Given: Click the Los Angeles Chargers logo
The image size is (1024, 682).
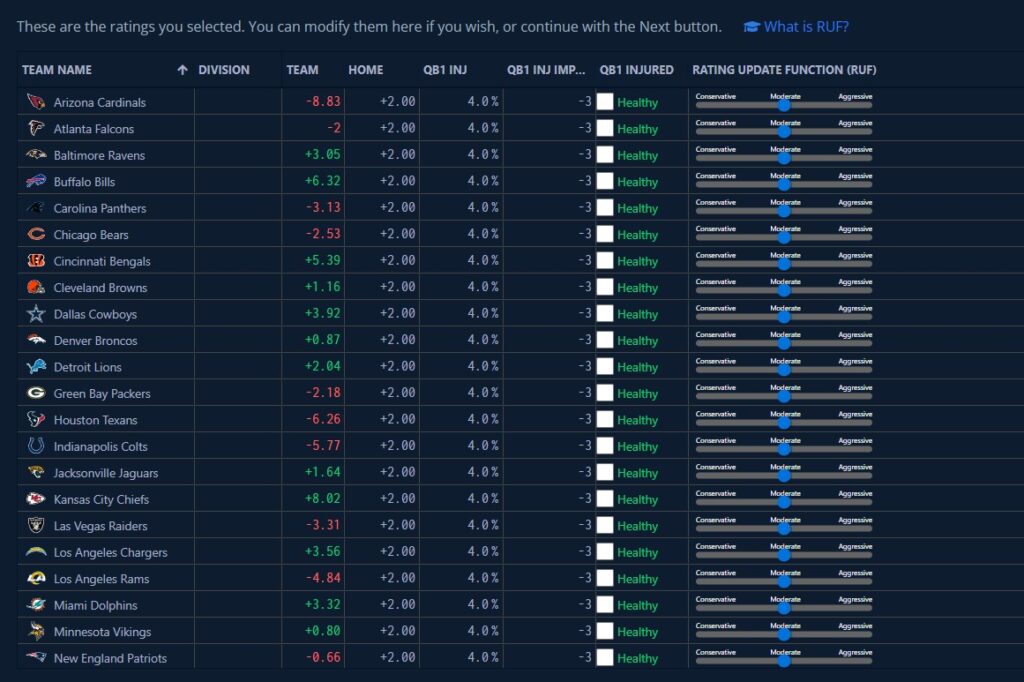Looking at the screenshot, I should 36,552.
